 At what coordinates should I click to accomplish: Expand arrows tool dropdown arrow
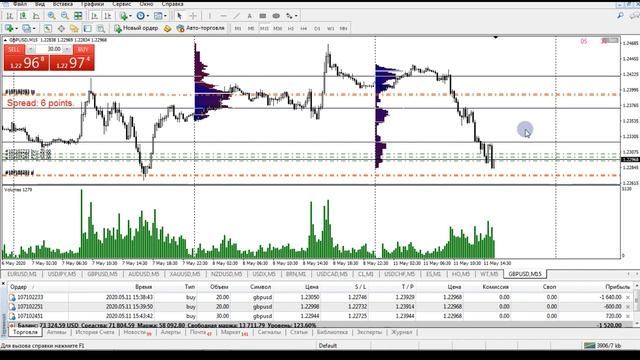click(296, 16)
